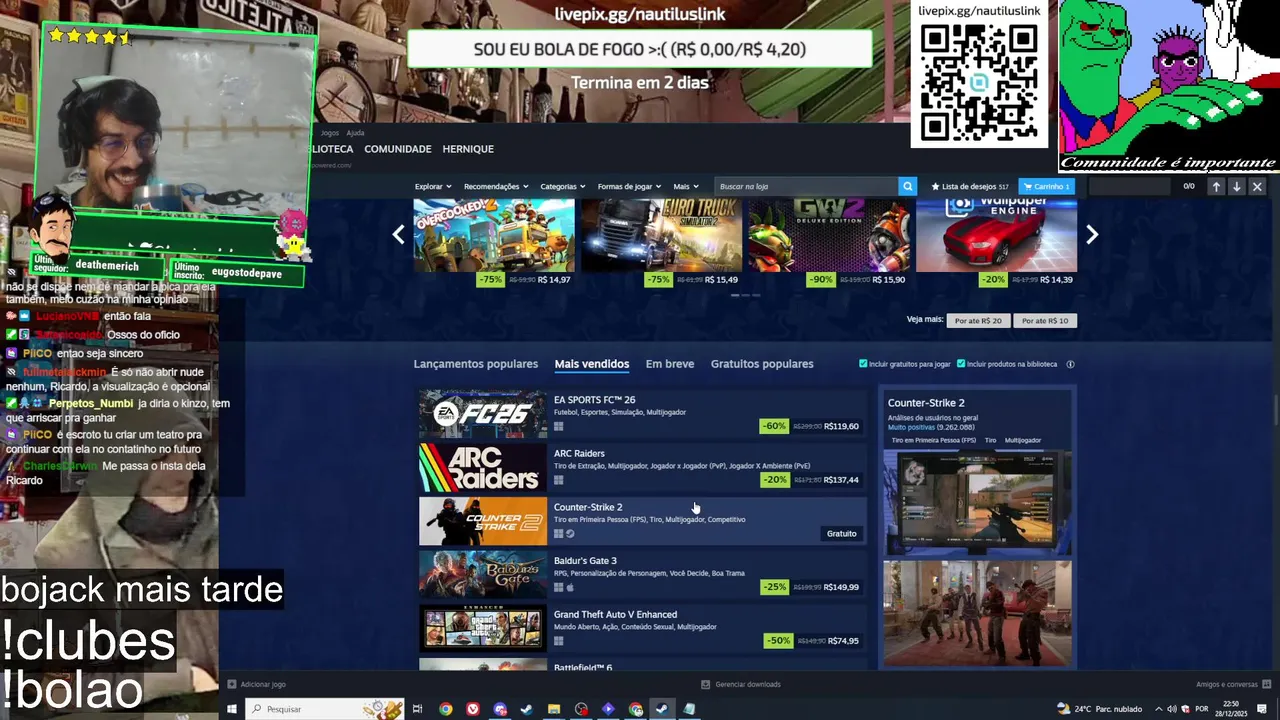The image size is (1280, 720).
Task: Click the weather widget 24°C
Action: pos(1099,709)
